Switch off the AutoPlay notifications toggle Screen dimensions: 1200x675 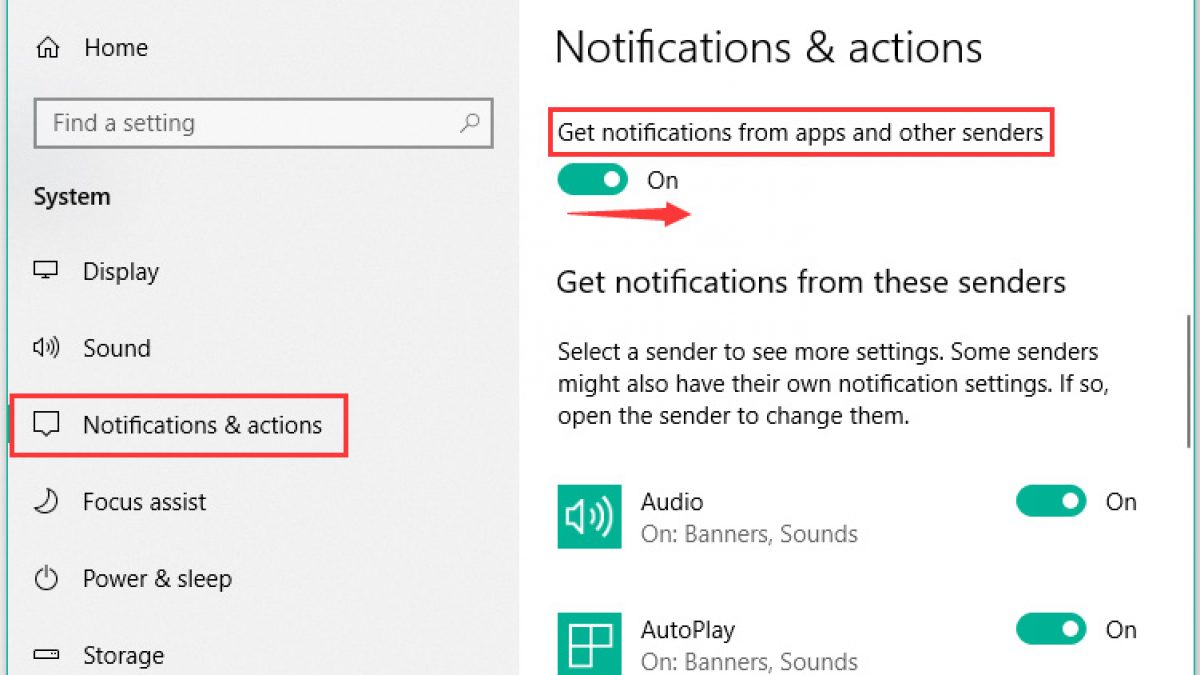[x=1051, y=629]
